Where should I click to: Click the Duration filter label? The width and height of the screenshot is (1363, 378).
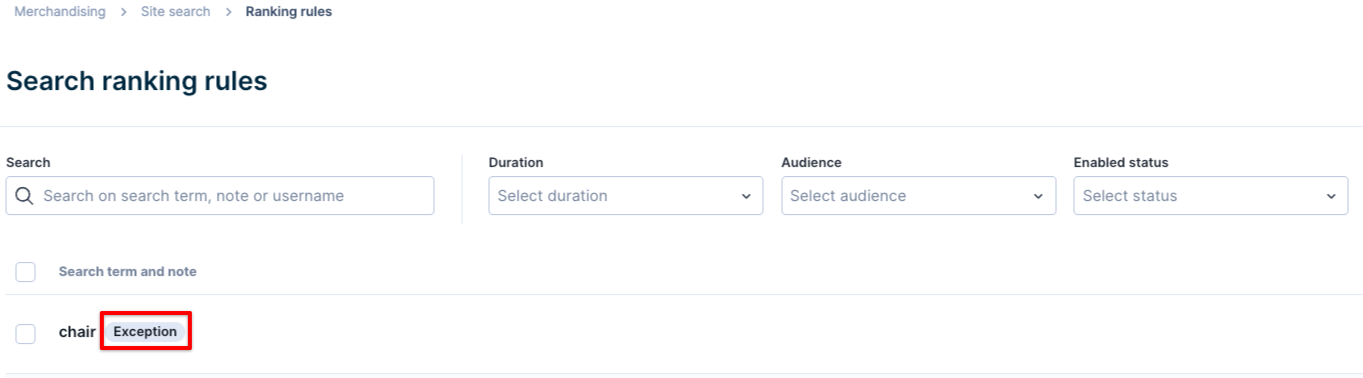click(516, 162)
